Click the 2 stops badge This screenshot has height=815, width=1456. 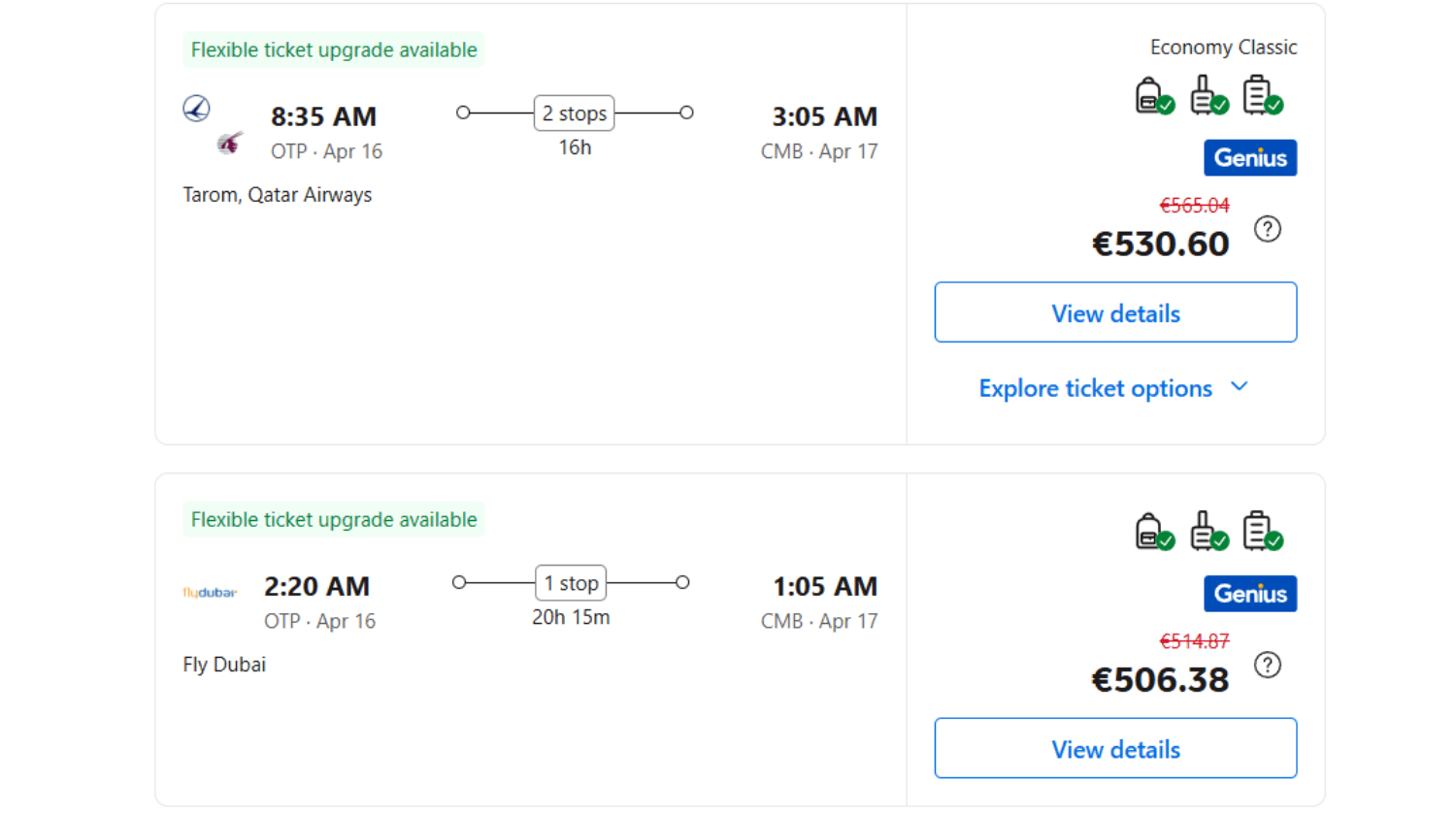click(575, 114)
